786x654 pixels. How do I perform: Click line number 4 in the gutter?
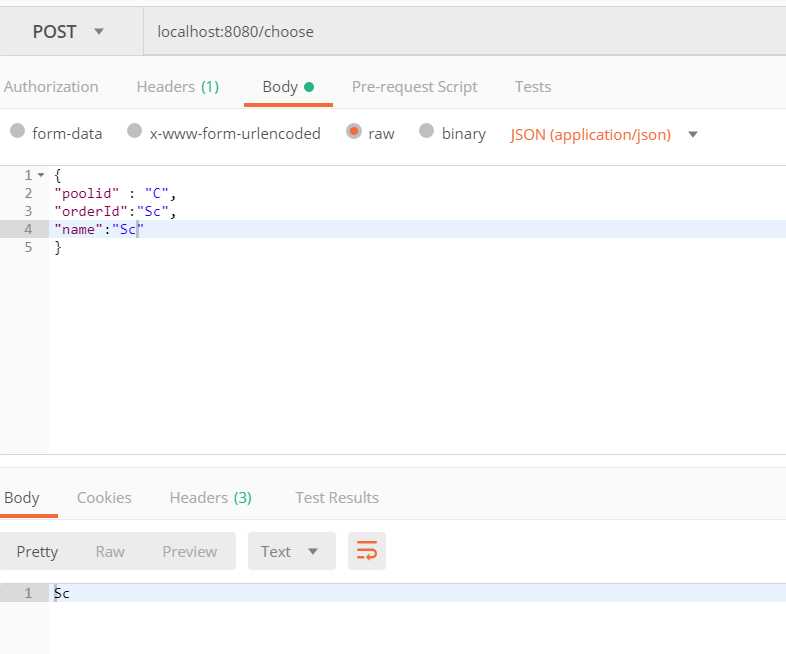[x=28, y=230]
